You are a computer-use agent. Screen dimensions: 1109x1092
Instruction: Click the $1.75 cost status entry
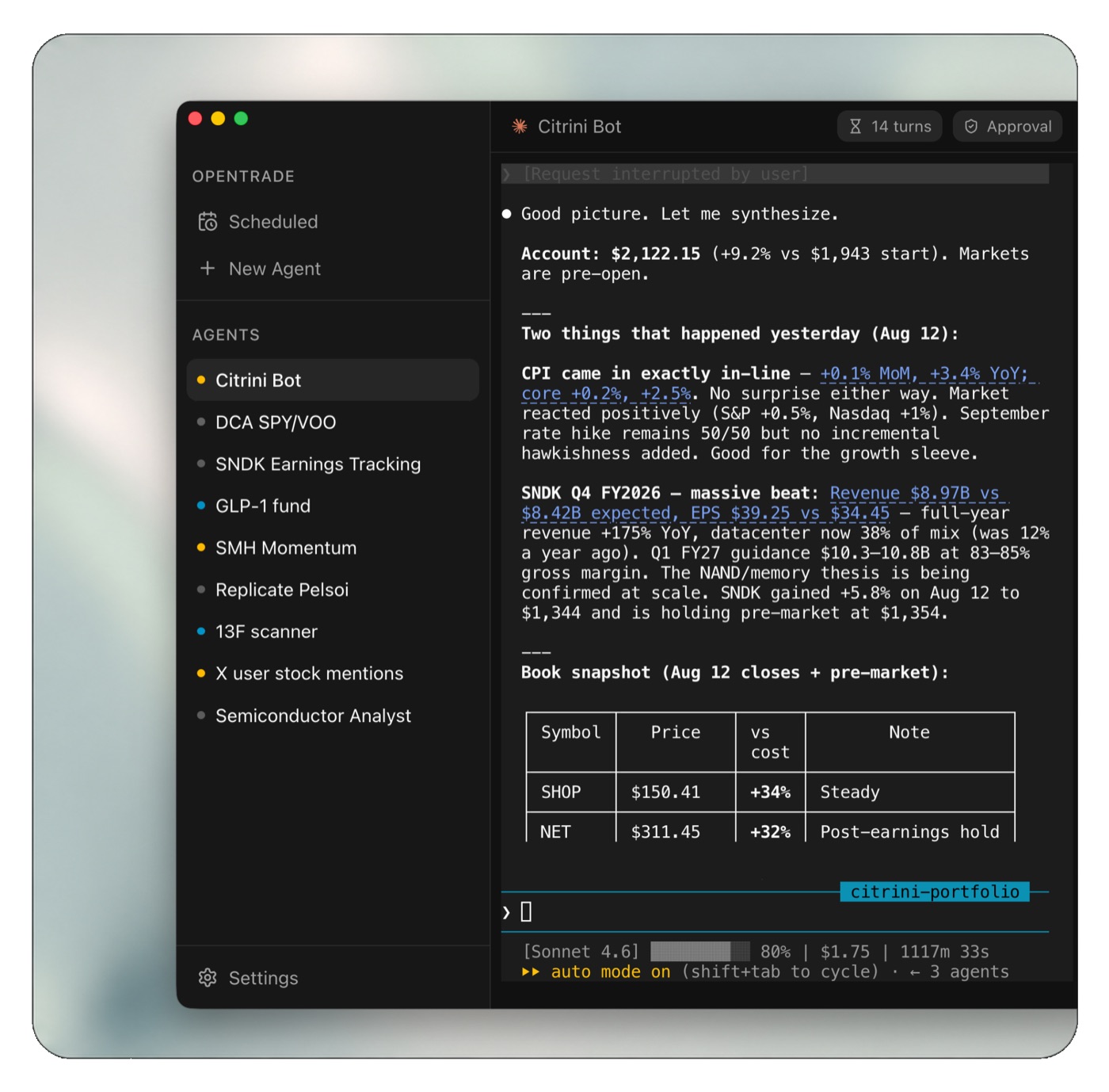[845, 952]
